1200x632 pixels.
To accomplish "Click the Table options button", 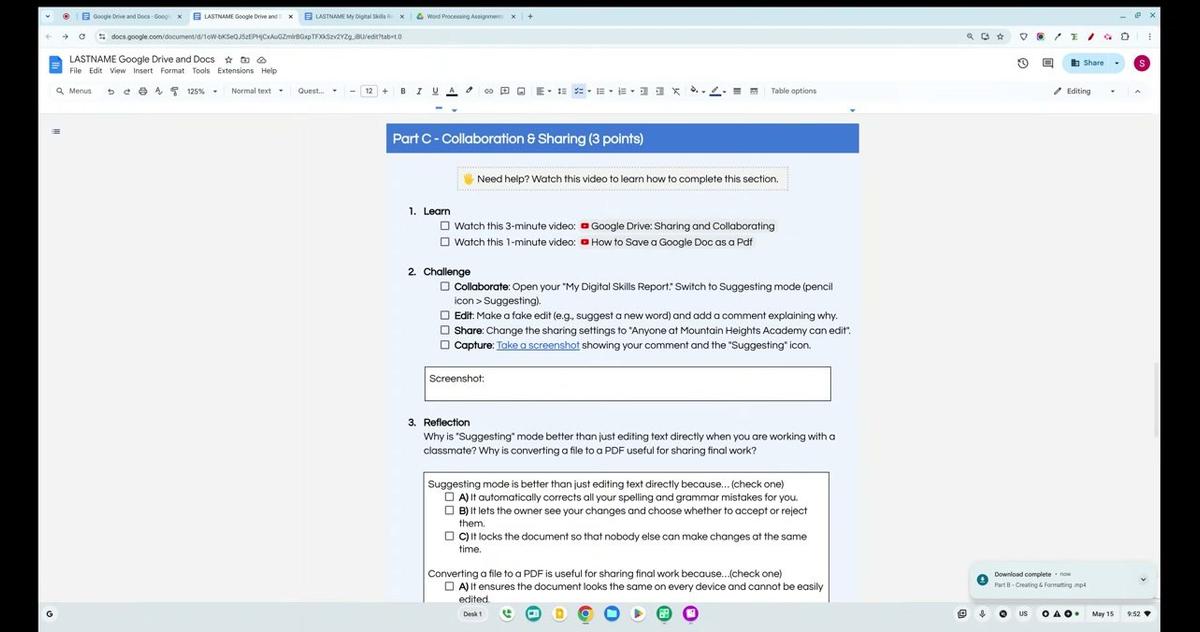I will pyautogui.click(x=793, y=91).
